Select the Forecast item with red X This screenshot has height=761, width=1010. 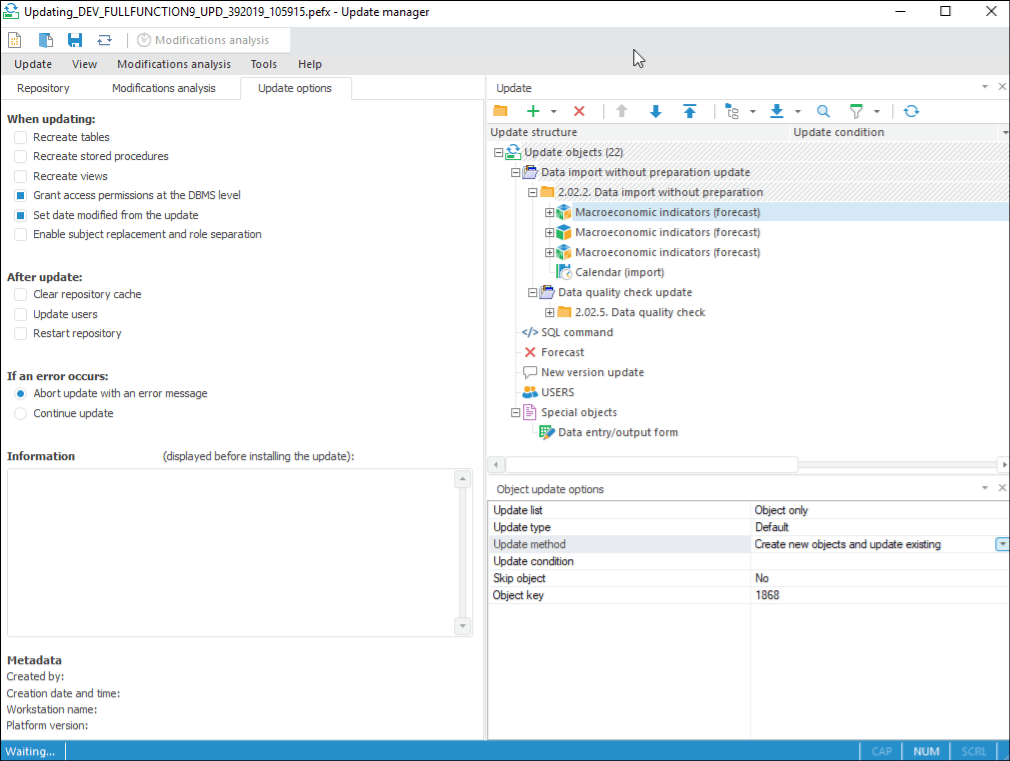[562, 352]
